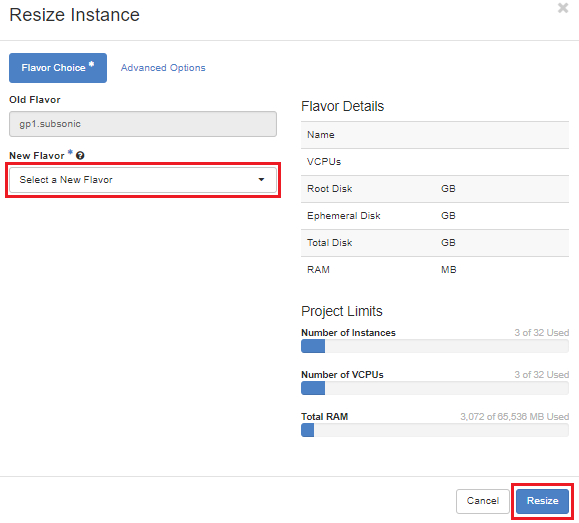Click the Total Disk details row
This screenshot has height=523, width=579.
click(x=435, y=243)
